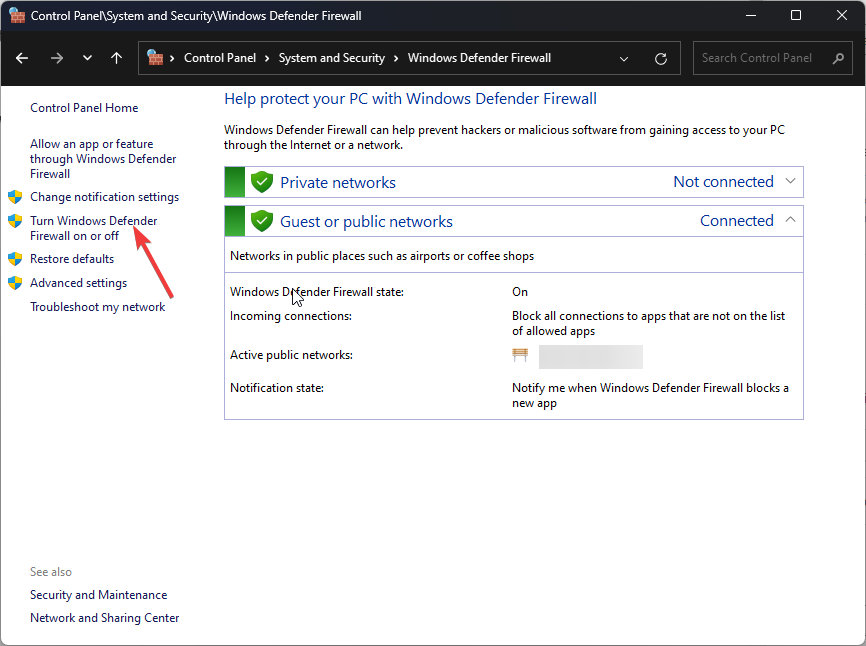866x646 pixels.
Task: Click the Back navigation arrow
Action: 22,58
